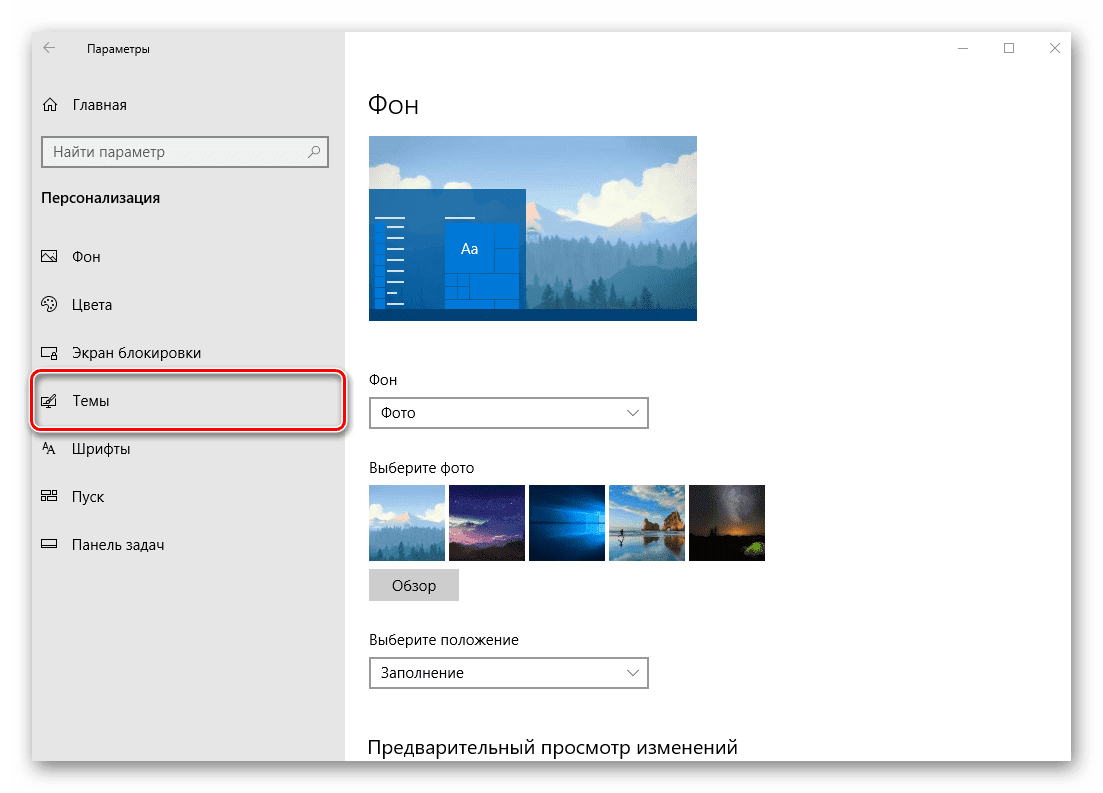Image resolution: width=1103 pixels, height=793 pixels.
Task: Choose the Windows 10 logo wallpaper thumbnail
Action: pyautogui.click(x=567, y=523)
